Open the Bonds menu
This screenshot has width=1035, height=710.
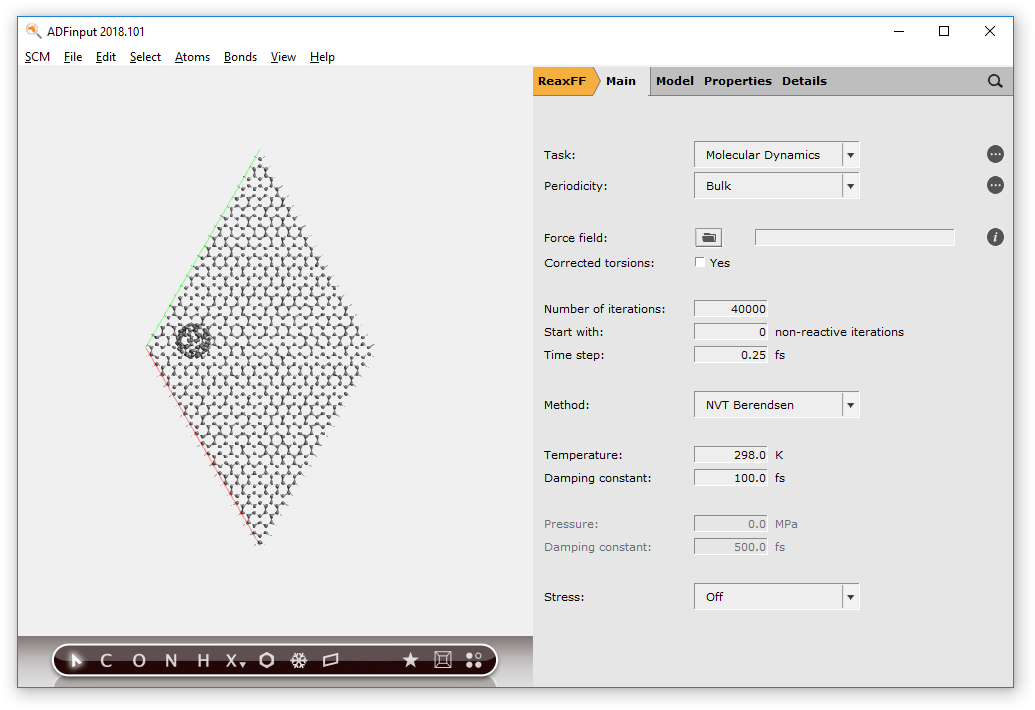[240, 57]
